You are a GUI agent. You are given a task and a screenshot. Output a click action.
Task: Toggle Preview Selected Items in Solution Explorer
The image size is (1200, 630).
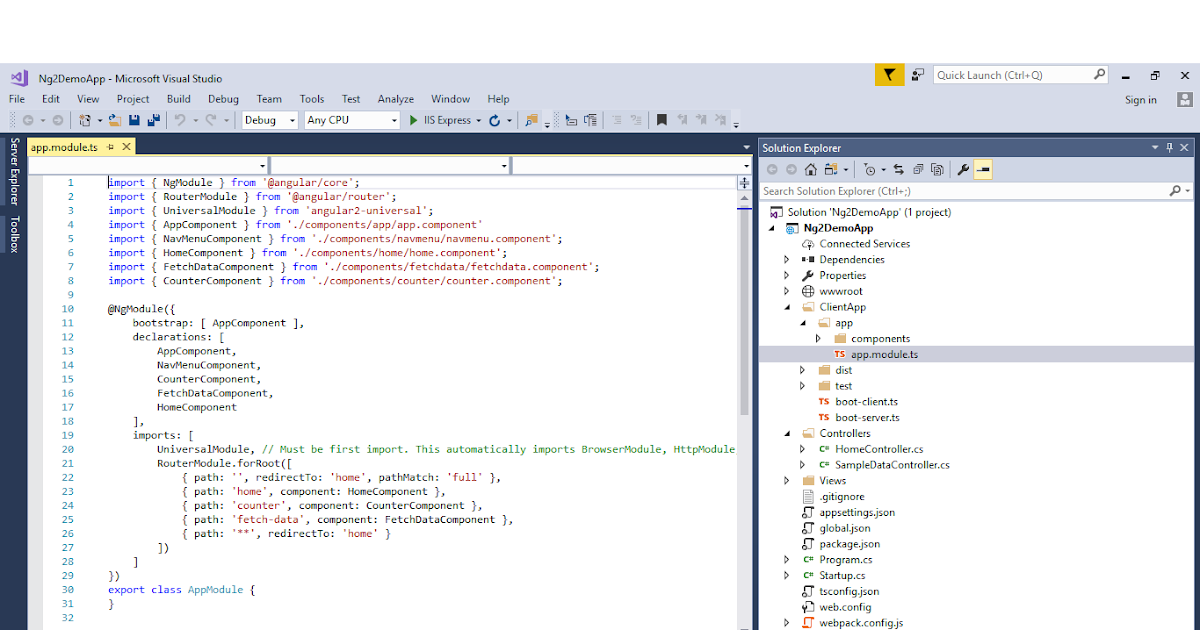984,171
